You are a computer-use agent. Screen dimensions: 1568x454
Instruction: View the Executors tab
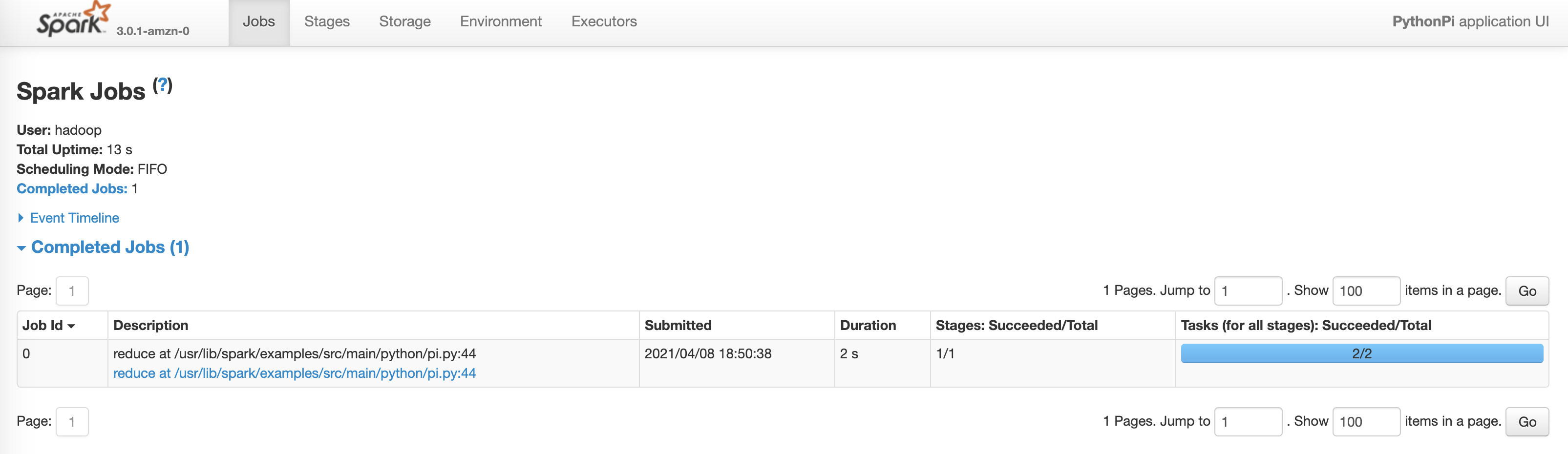pos(604,22)
